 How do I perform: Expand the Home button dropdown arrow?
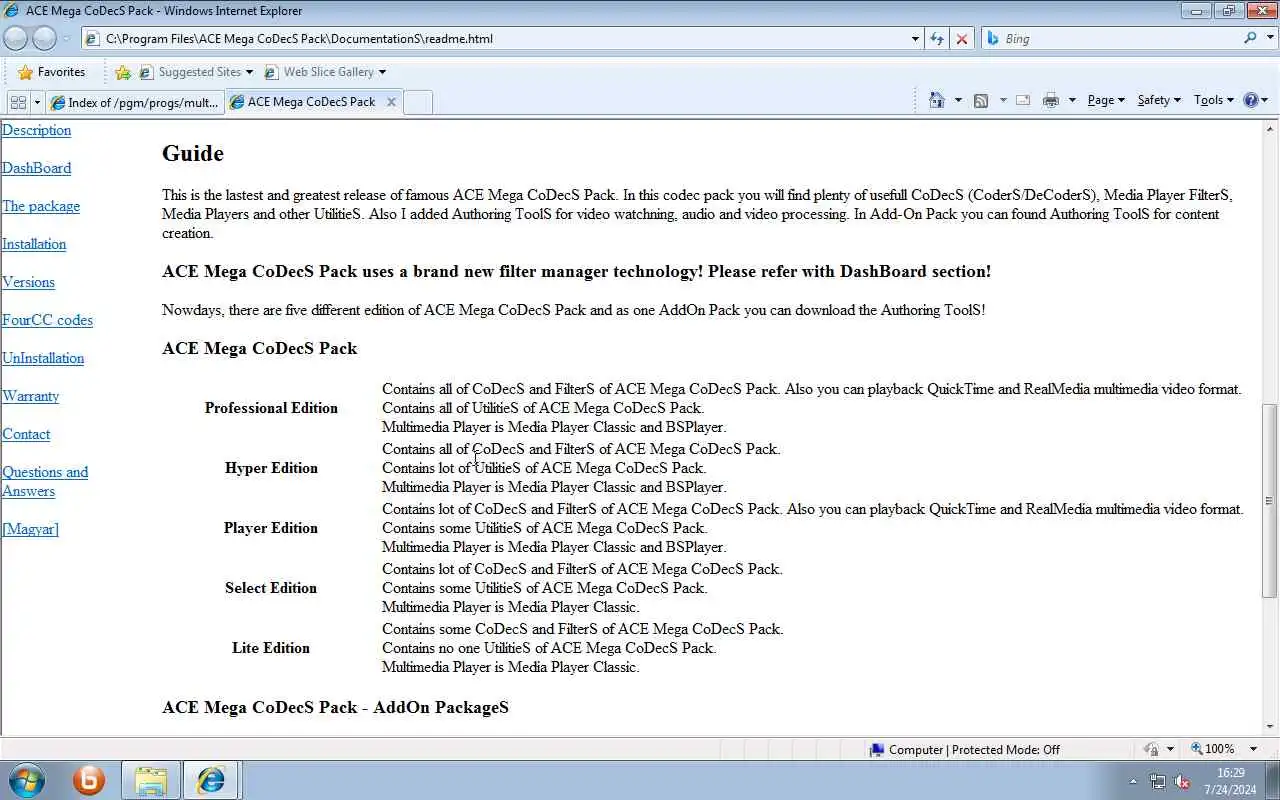pyautogui.click(x=958, y=100)
